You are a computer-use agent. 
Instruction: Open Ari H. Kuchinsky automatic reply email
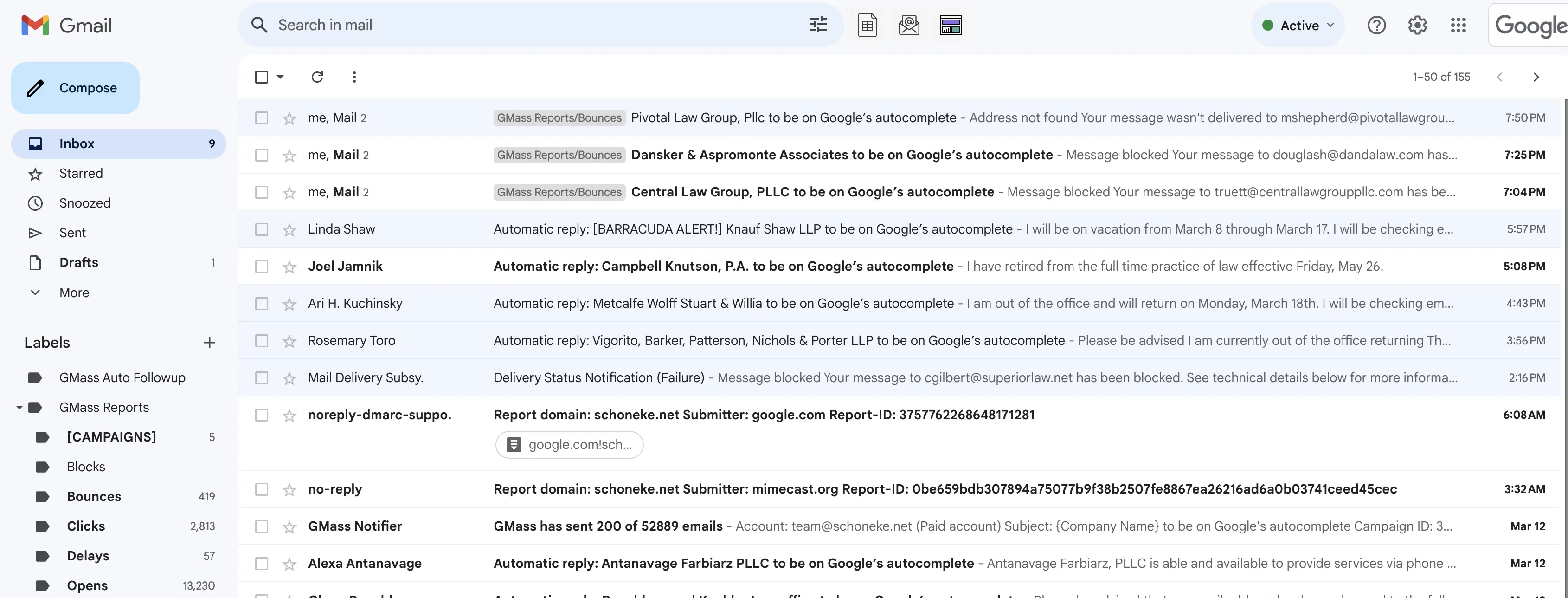click(900, 303)
